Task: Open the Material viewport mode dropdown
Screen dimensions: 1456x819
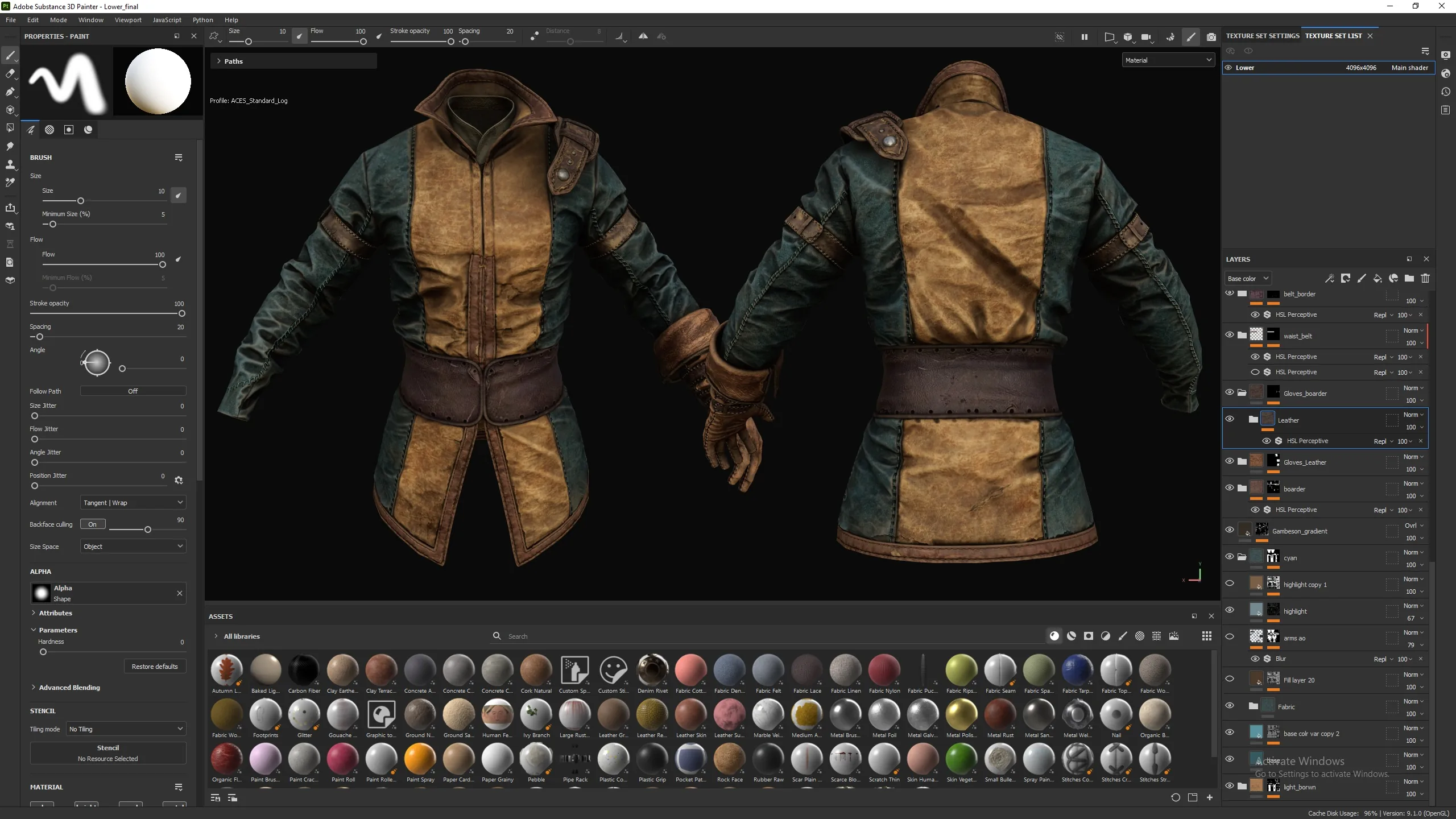Action: (x=1168, y=60)
